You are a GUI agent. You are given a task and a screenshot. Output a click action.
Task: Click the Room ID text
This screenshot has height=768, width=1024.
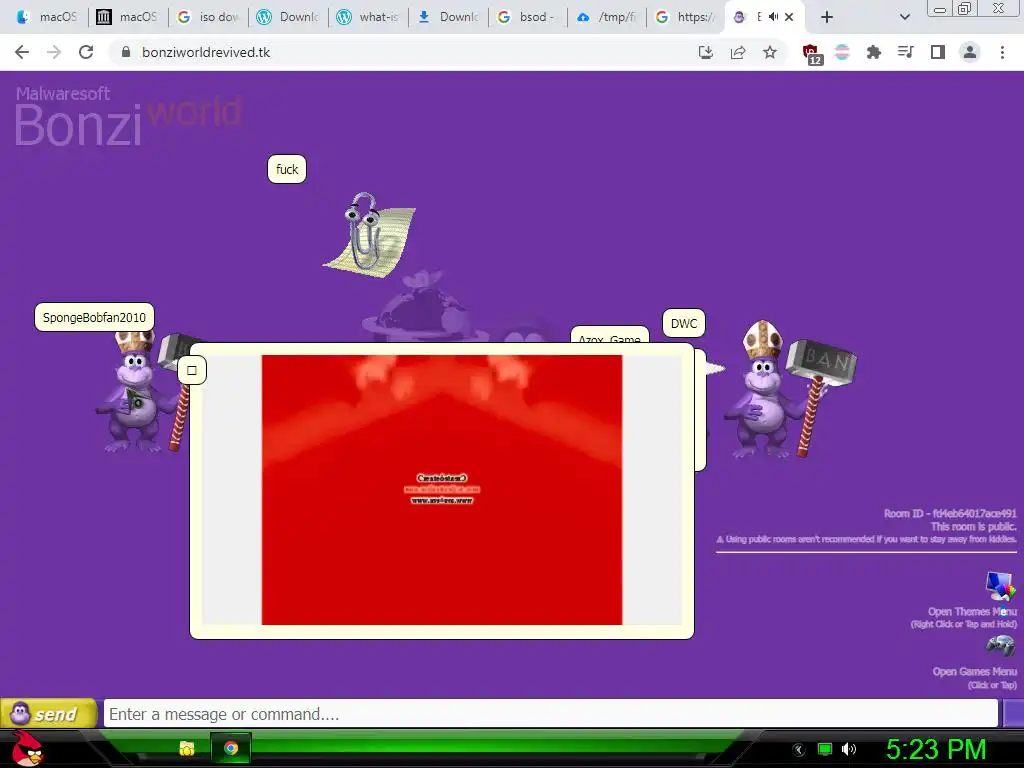pyautogui.click(x=950, y=513)
